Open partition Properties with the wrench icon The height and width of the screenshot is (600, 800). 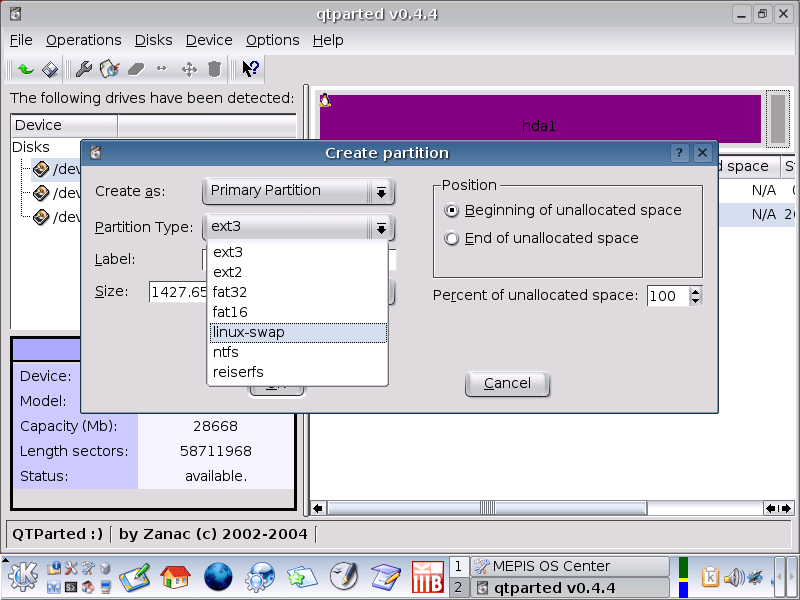tap(85, 68)
